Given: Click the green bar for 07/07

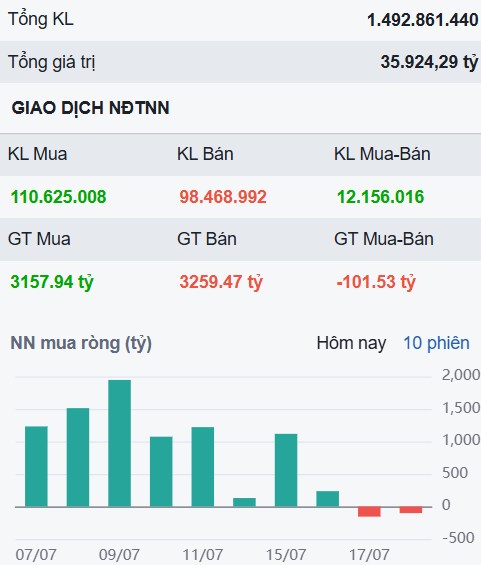Looking at the screenshot, I should click(36, 466).
